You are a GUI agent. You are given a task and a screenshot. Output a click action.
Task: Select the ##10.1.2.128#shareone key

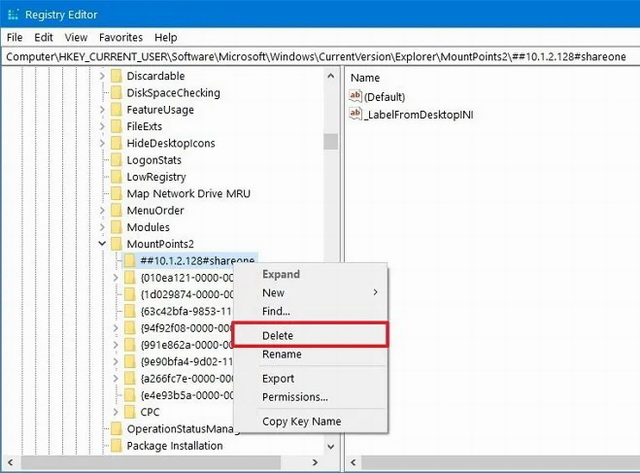point(197,260)
